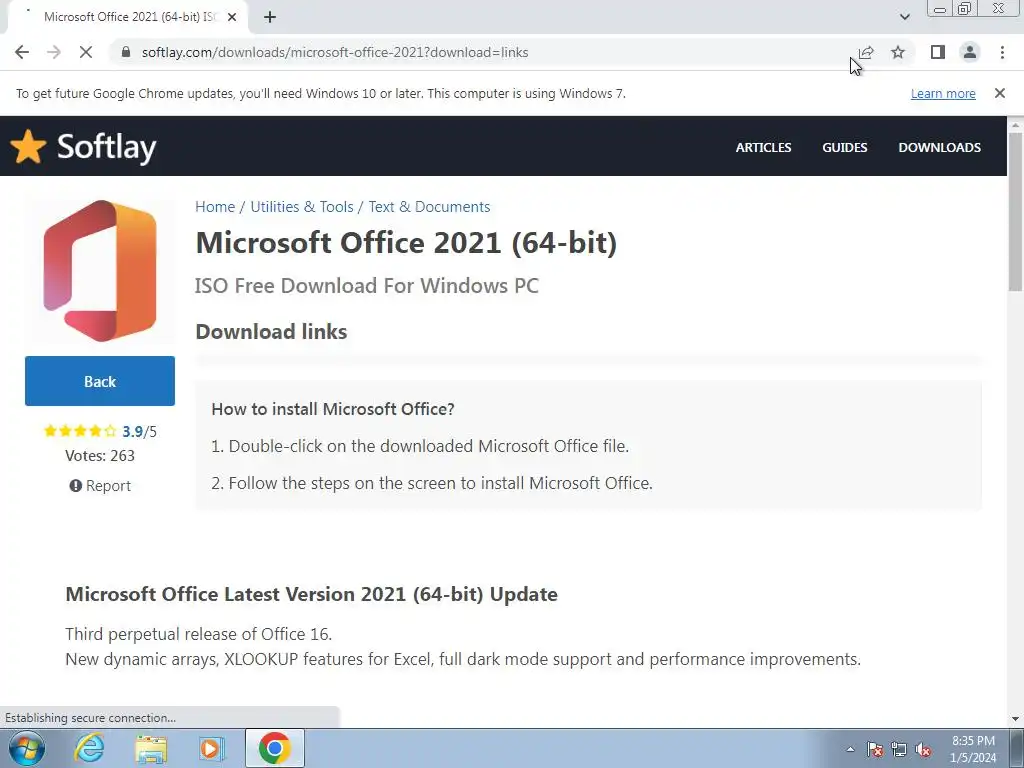Go back using the browser back arrow

pyautogui.click(x=22, y=52)
